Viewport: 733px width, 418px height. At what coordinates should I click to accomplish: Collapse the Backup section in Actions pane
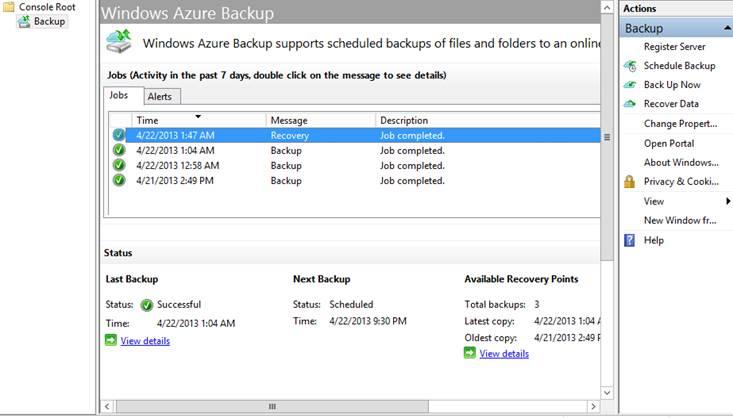(727, 29)
